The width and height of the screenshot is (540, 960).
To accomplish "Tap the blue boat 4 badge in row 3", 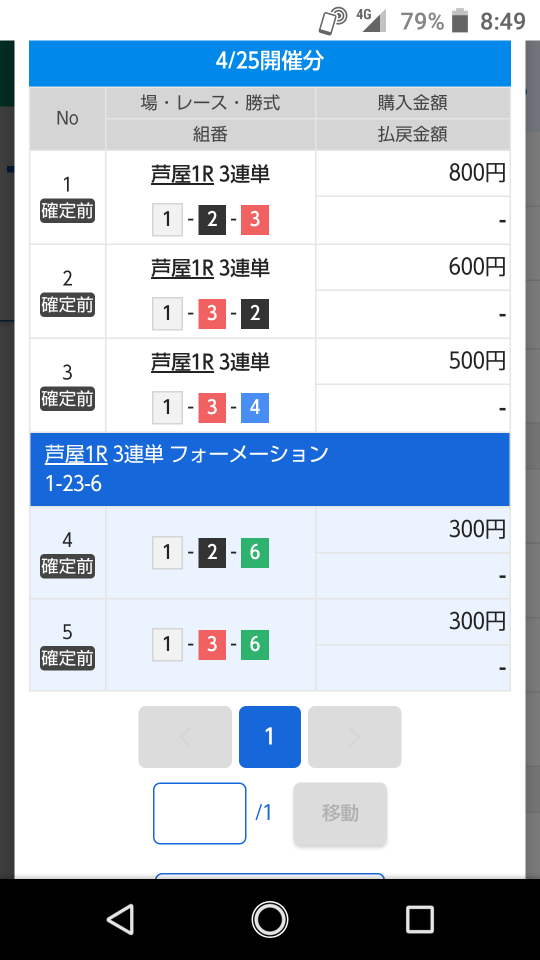I will click(x=255, y=408).
